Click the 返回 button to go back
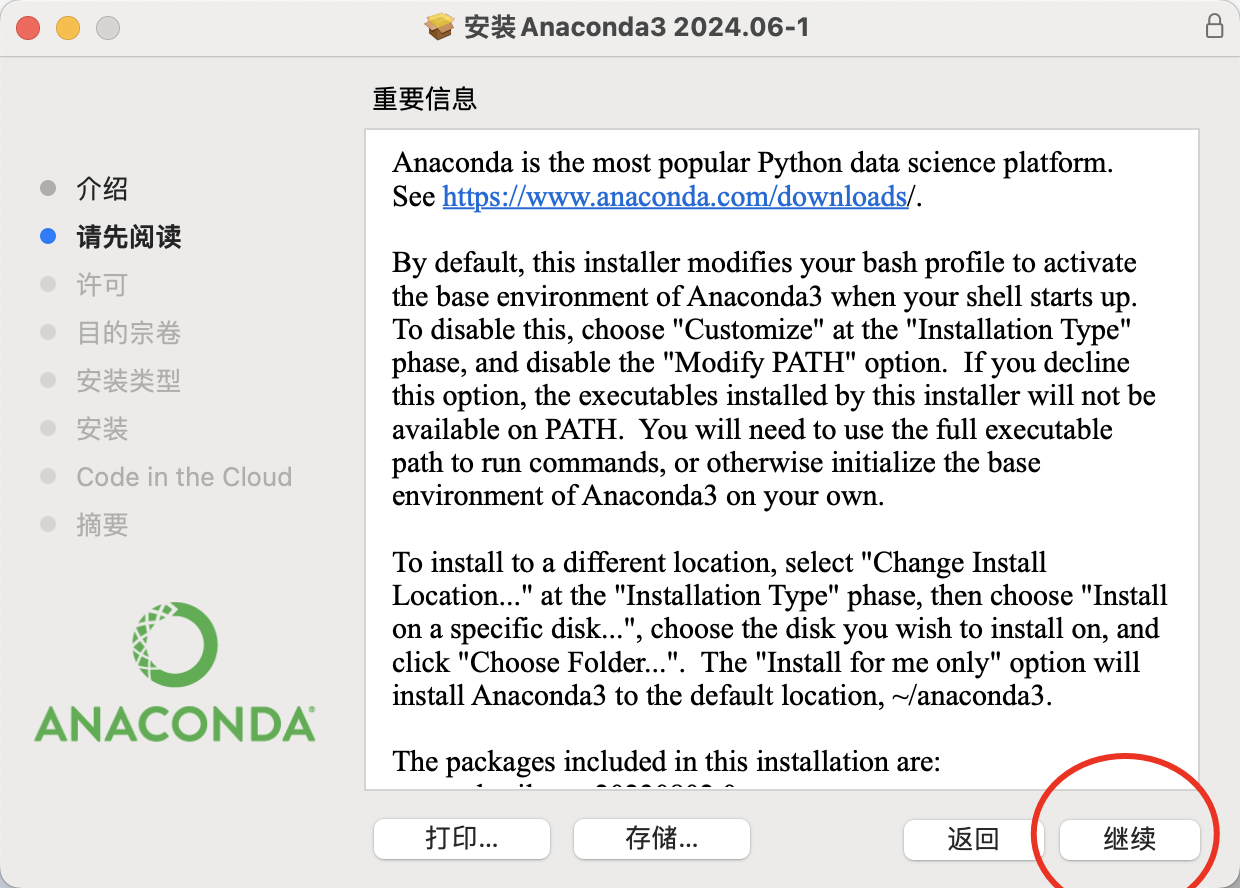Image resolution: width=1240 pixels, height=888 pixels. 973,839
